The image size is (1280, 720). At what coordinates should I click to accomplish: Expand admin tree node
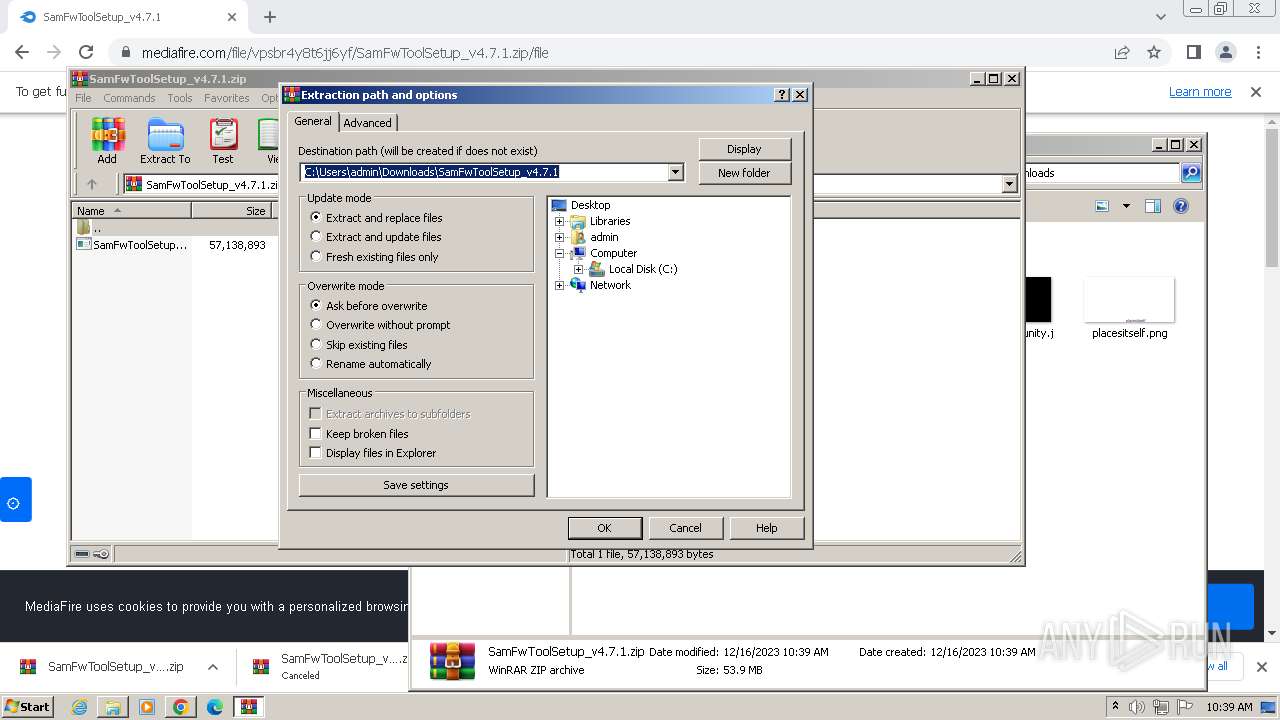[560, 237]
